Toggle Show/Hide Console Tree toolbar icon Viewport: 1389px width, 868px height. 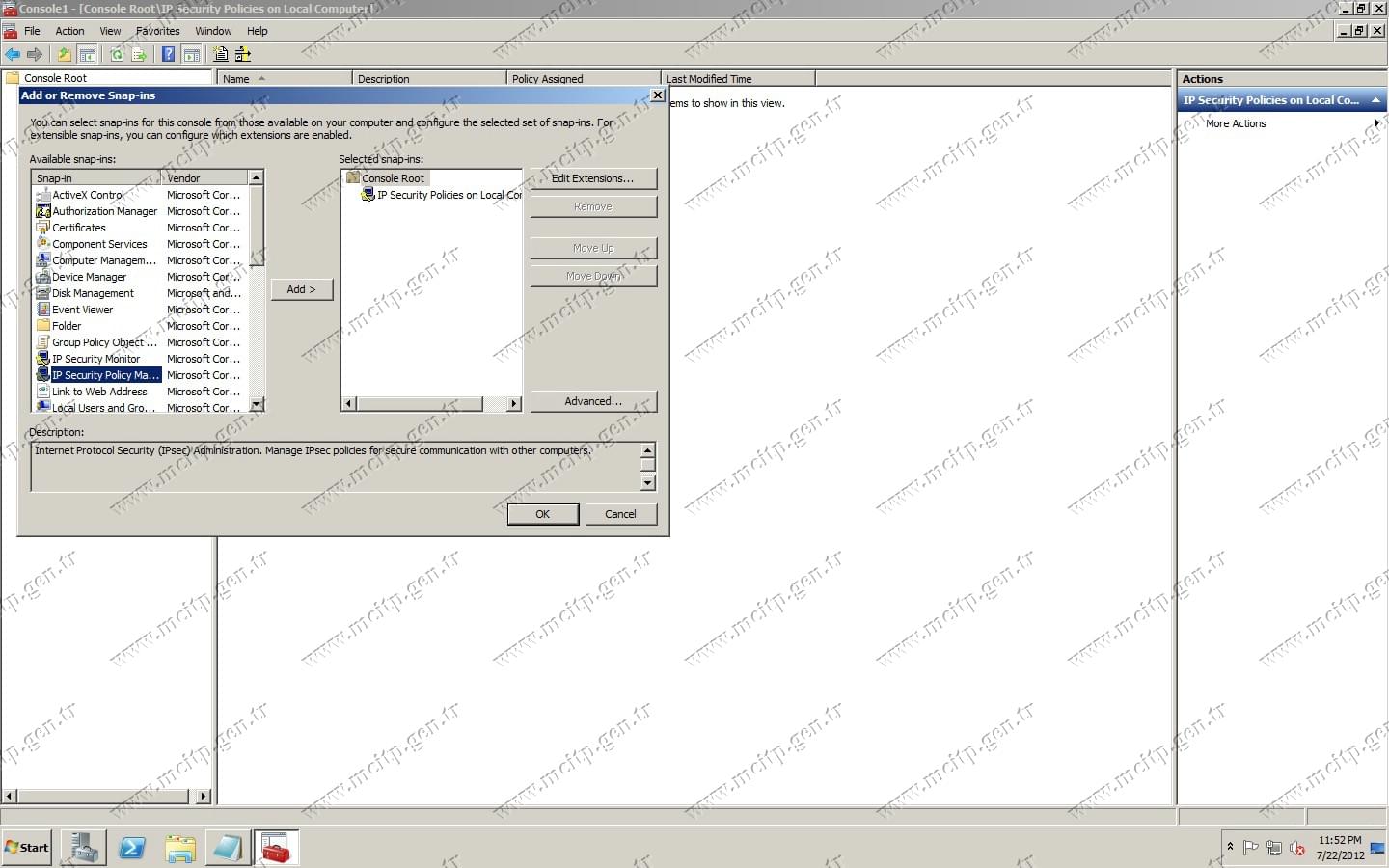[87, 55]
